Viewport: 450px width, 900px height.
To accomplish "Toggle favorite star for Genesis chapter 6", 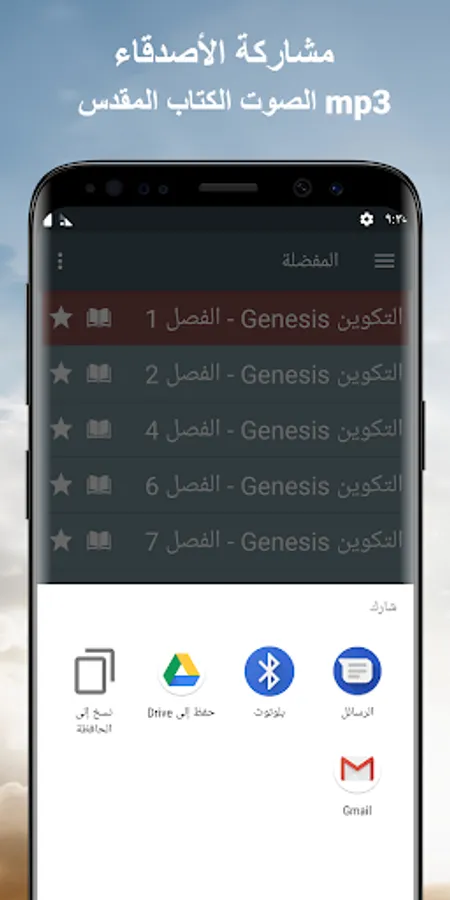I will click(61, 485).
